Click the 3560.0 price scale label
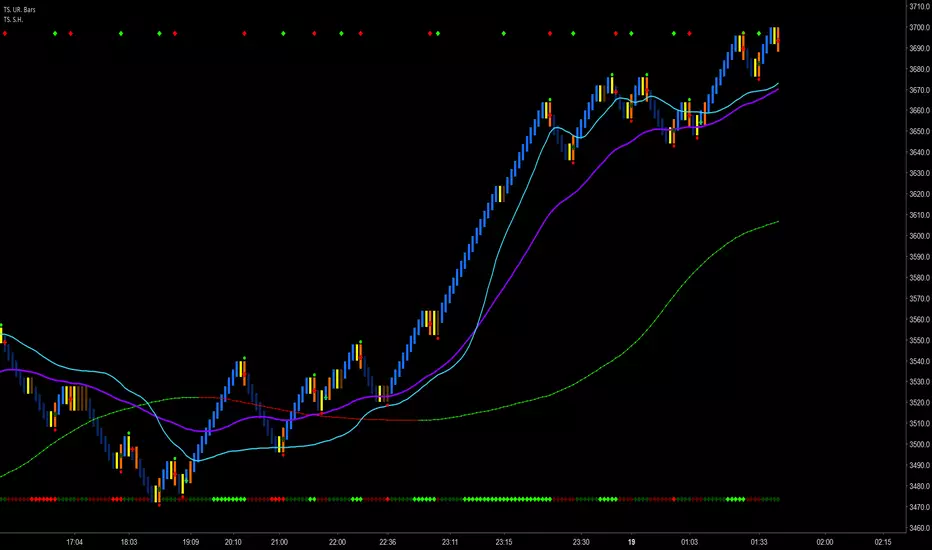Image resolution: width=932 pixels, height=550 pixels. click(x=920, y=319)
